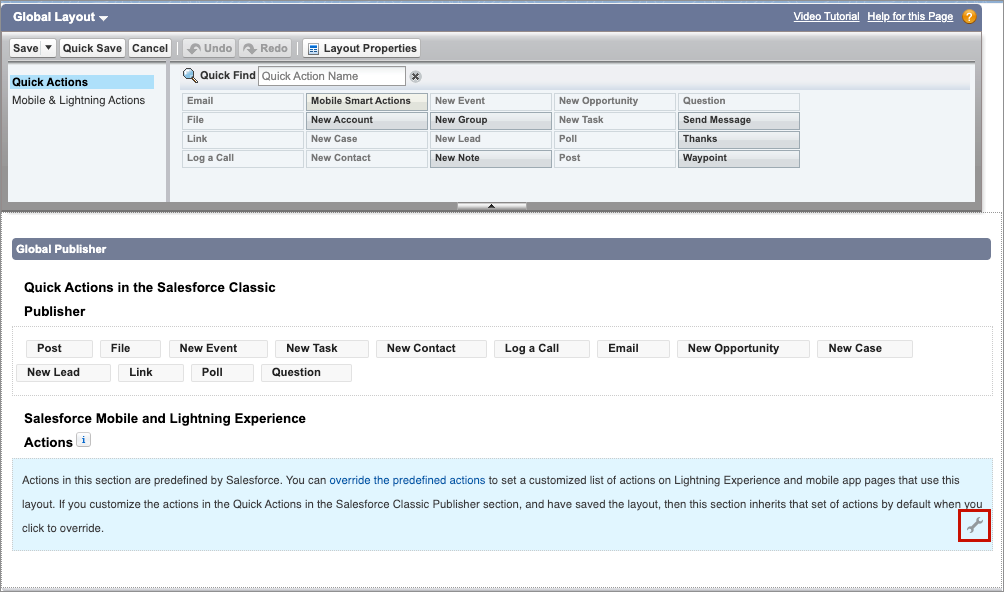Viewport: 1004px width, 592px height.
Task: Click the wrench override icon
Action: pos(974,525)
